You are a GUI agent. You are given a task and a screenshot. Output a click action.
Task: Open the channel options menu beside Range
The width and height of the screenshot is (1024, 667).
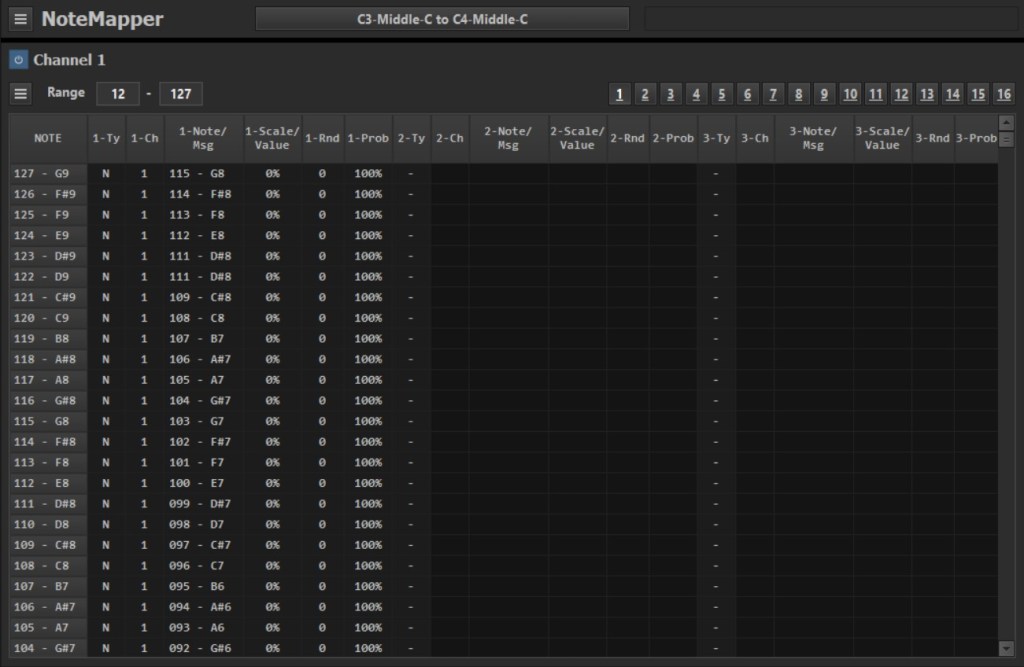(x=21, y=94)
